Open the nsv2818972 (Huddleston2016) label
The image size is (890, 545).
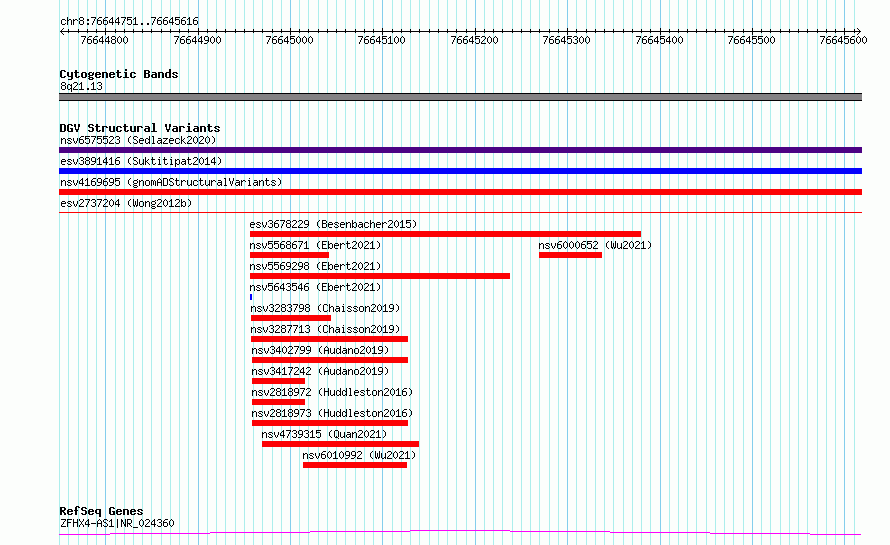click(332, 392)
